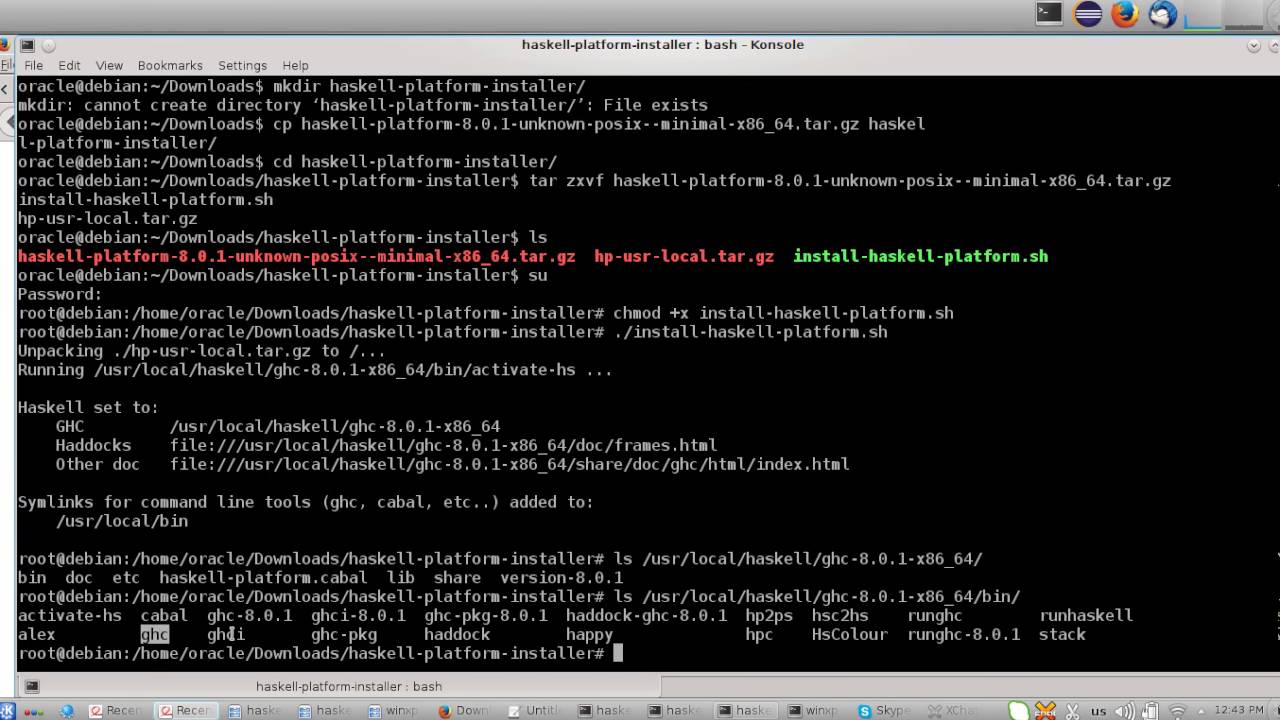Open the Bookmarks menu
1280x720 pixels.
click(170, 65)
